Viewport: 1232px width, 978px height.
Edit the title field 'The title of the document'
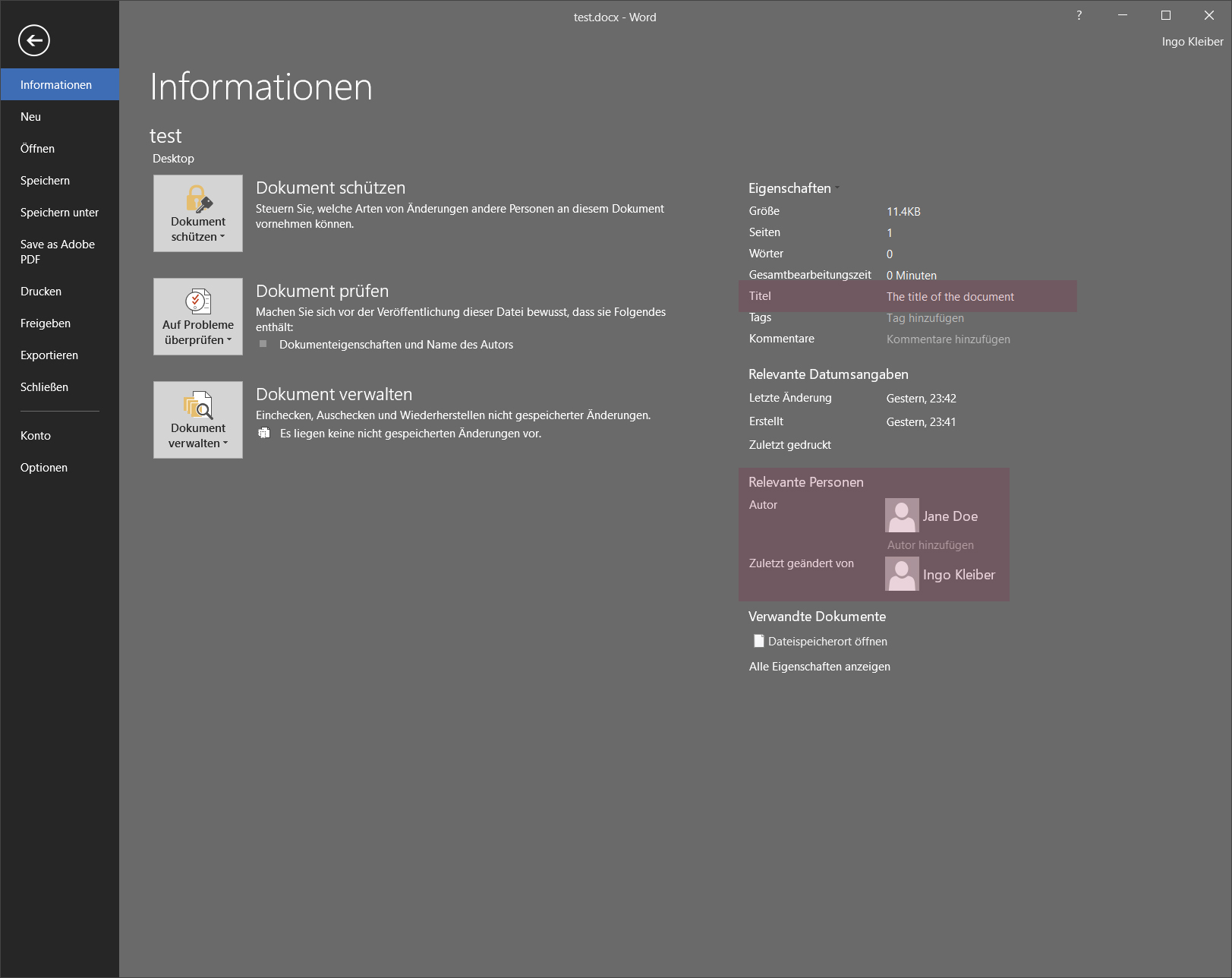pyautogui.click(x=950, y=296)
